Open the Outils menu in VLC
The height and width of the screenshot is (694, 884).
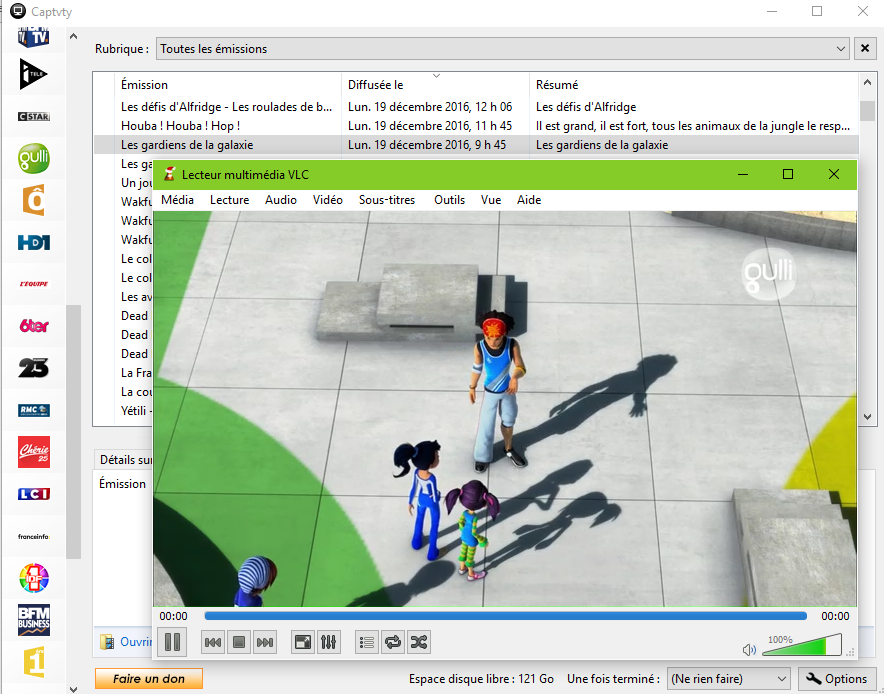coord(449,200)
